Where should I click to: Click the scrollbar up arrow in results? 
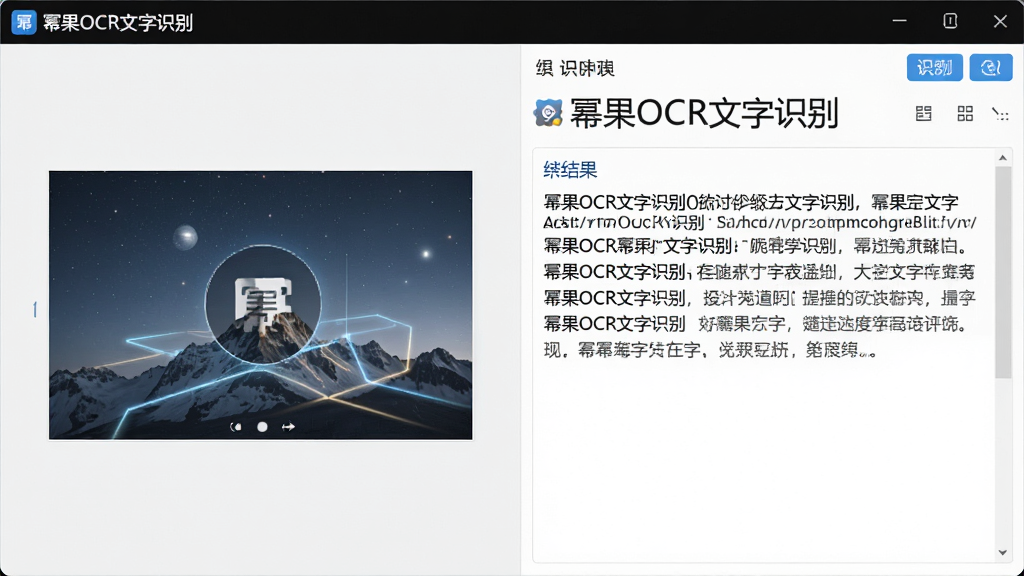pos(1003,157)
